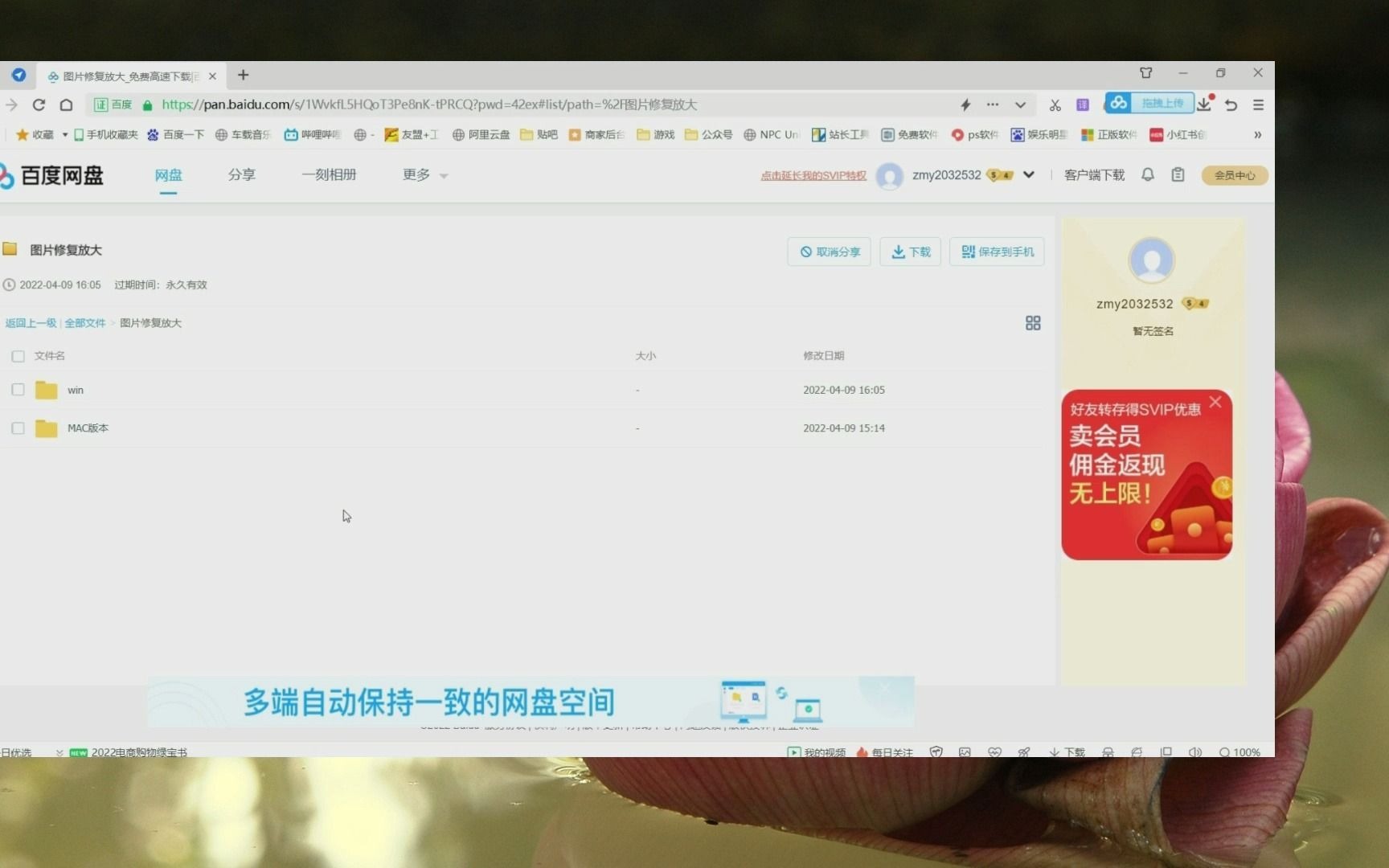The height and width of the screenshot is (868, 1389).
Task: Close the red SVIP promotion card
Action: click(1215, 401)
